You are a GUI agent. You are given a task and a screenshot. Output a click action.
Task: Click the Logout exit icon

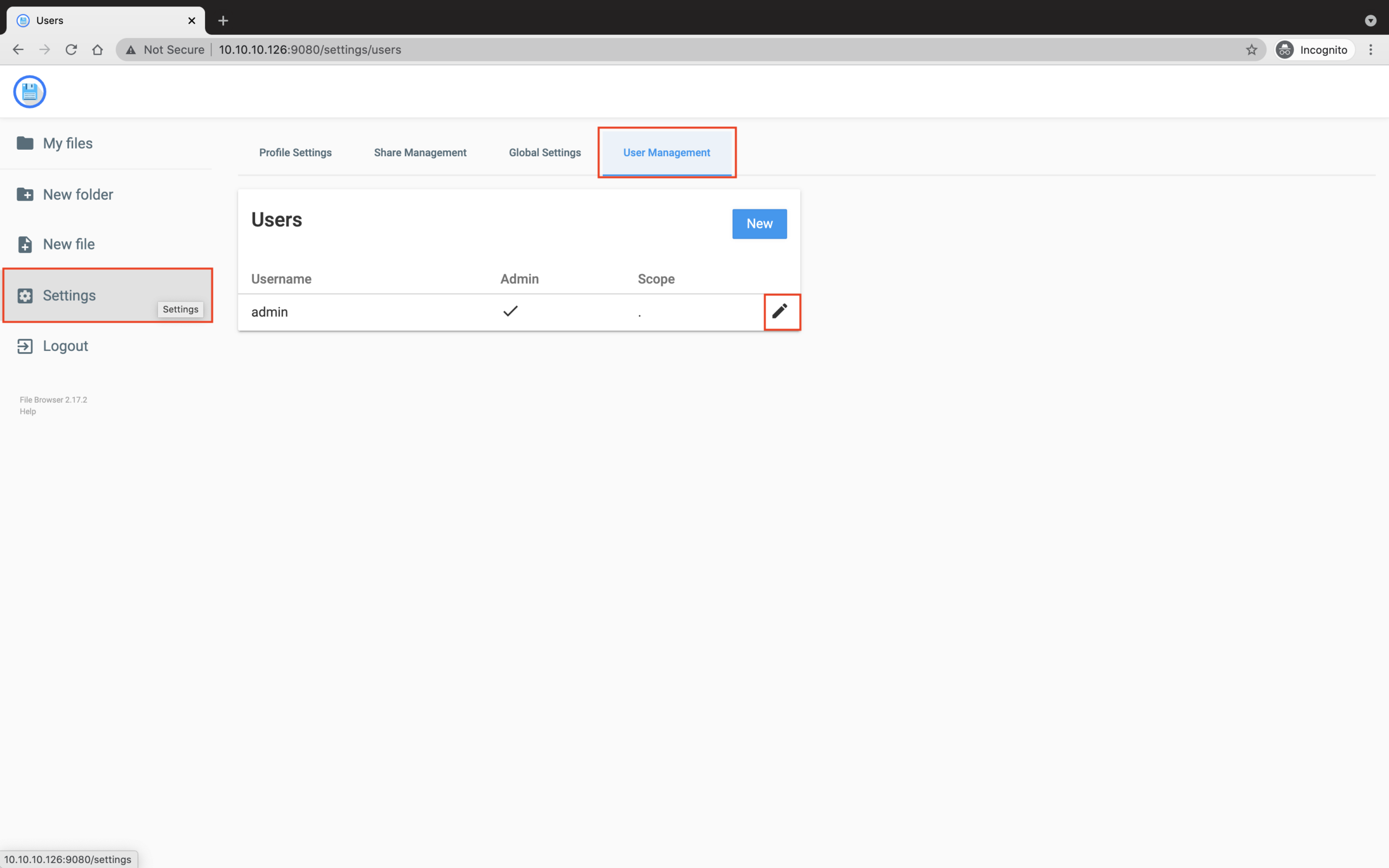point(26,346)
